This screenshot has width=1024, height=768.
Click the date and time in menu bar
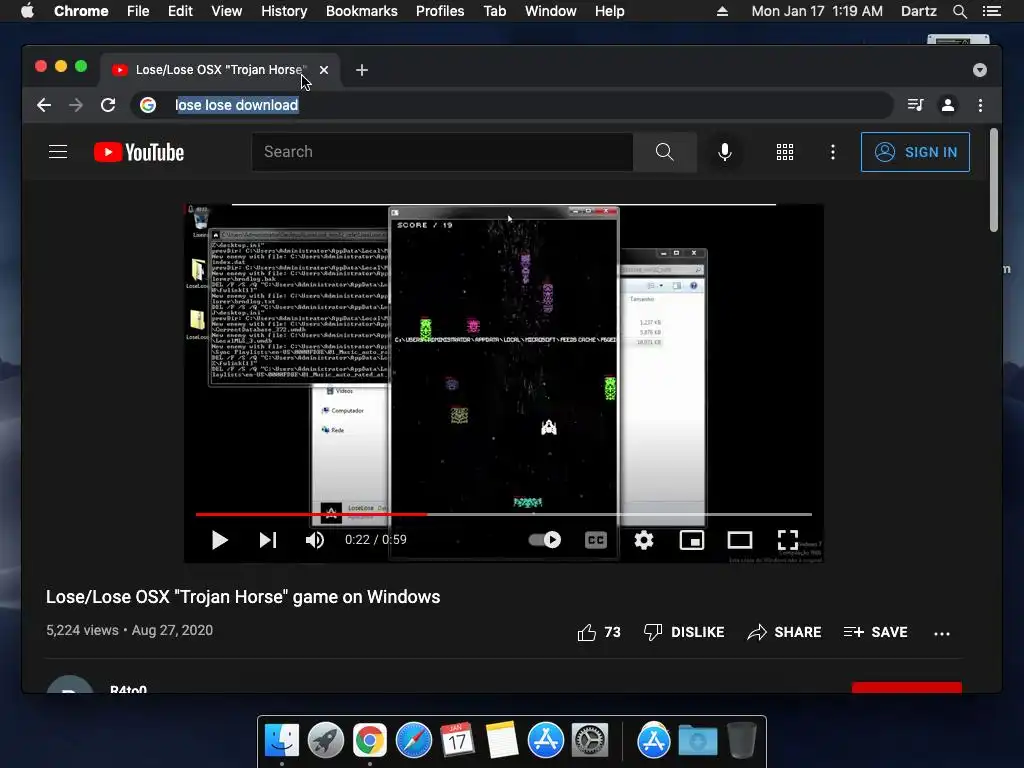[817, 11]
